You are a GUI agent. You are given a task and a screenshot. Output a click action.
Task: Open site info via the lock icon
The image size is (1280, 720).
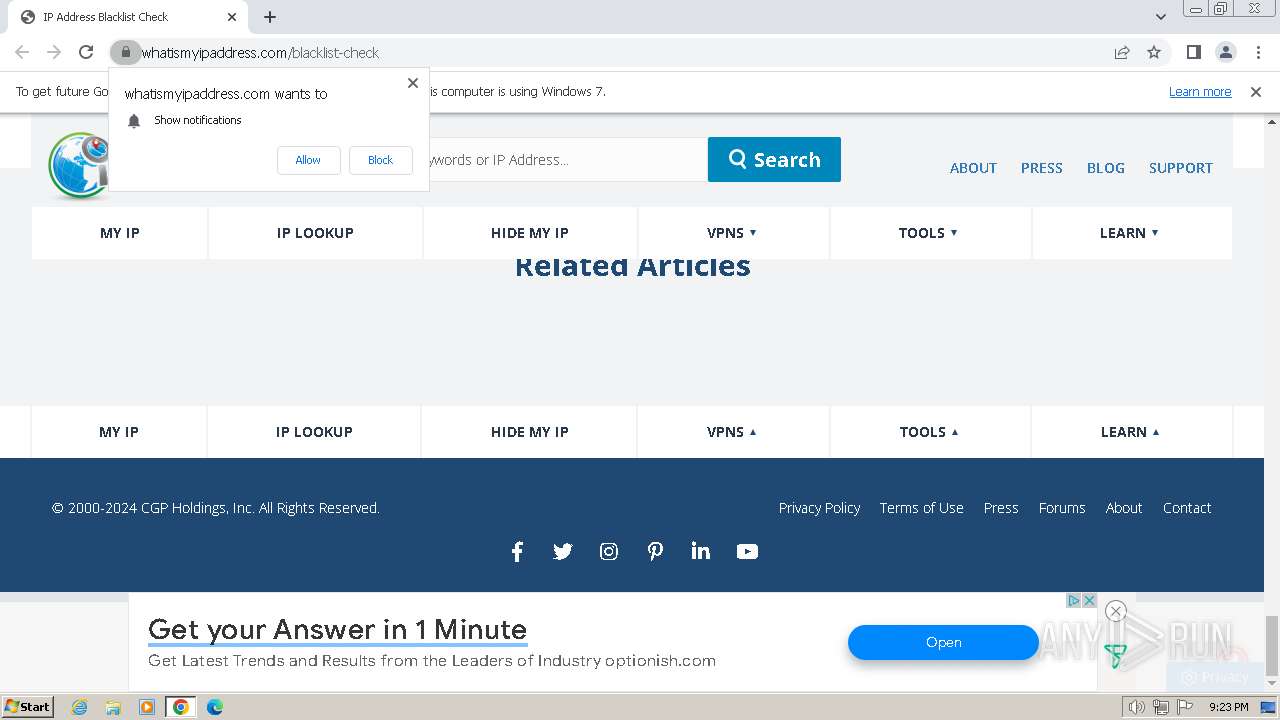coord(125,52)
